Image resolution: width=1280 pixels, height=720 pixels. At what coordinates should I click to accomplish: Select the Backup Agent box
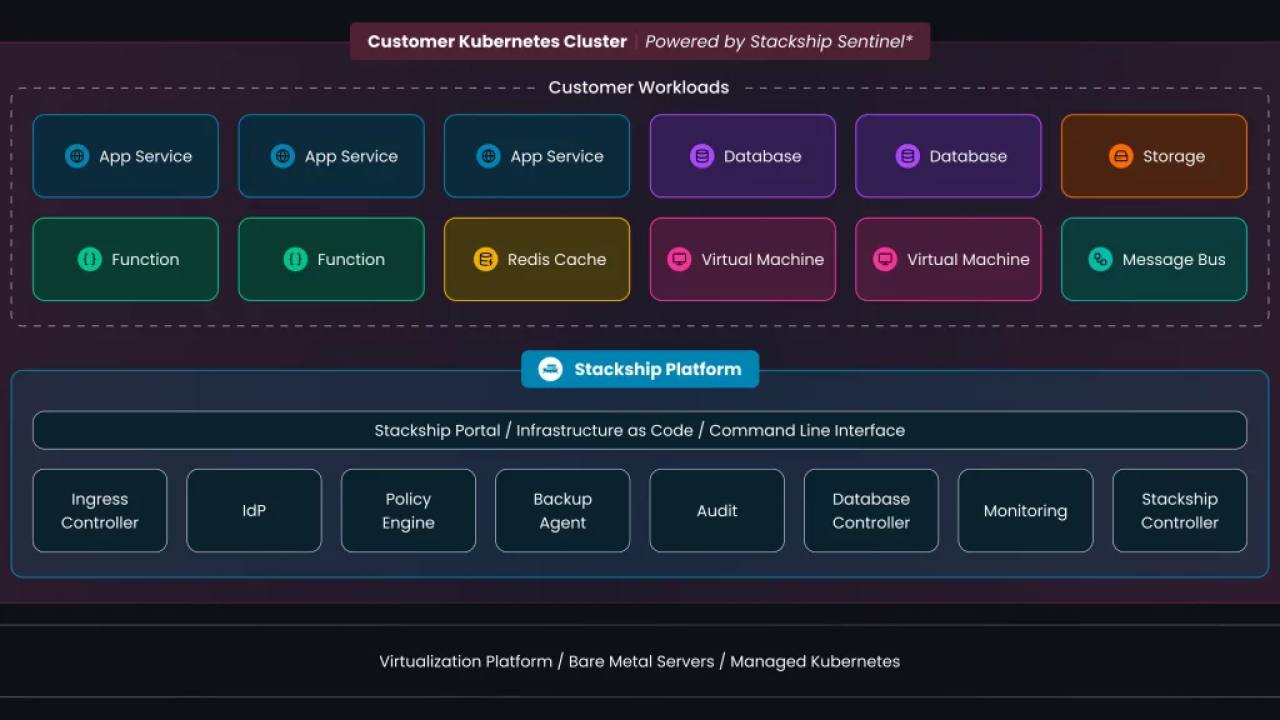(563, 510)
